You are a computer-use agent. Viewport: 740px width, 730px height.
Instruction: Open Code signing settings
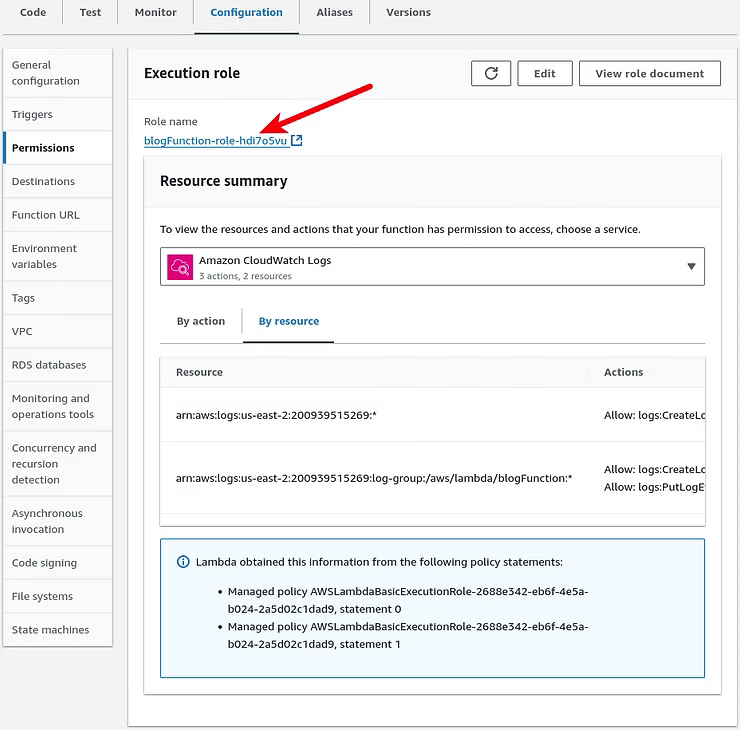(x=58, y=562)
